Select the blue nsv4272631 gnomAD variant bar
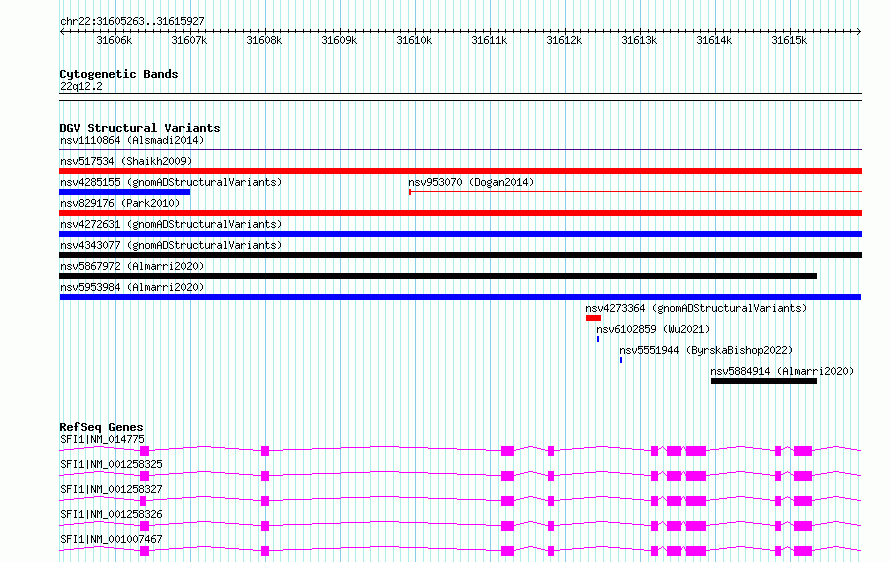The image size is (890, 562). coord(460,234)
